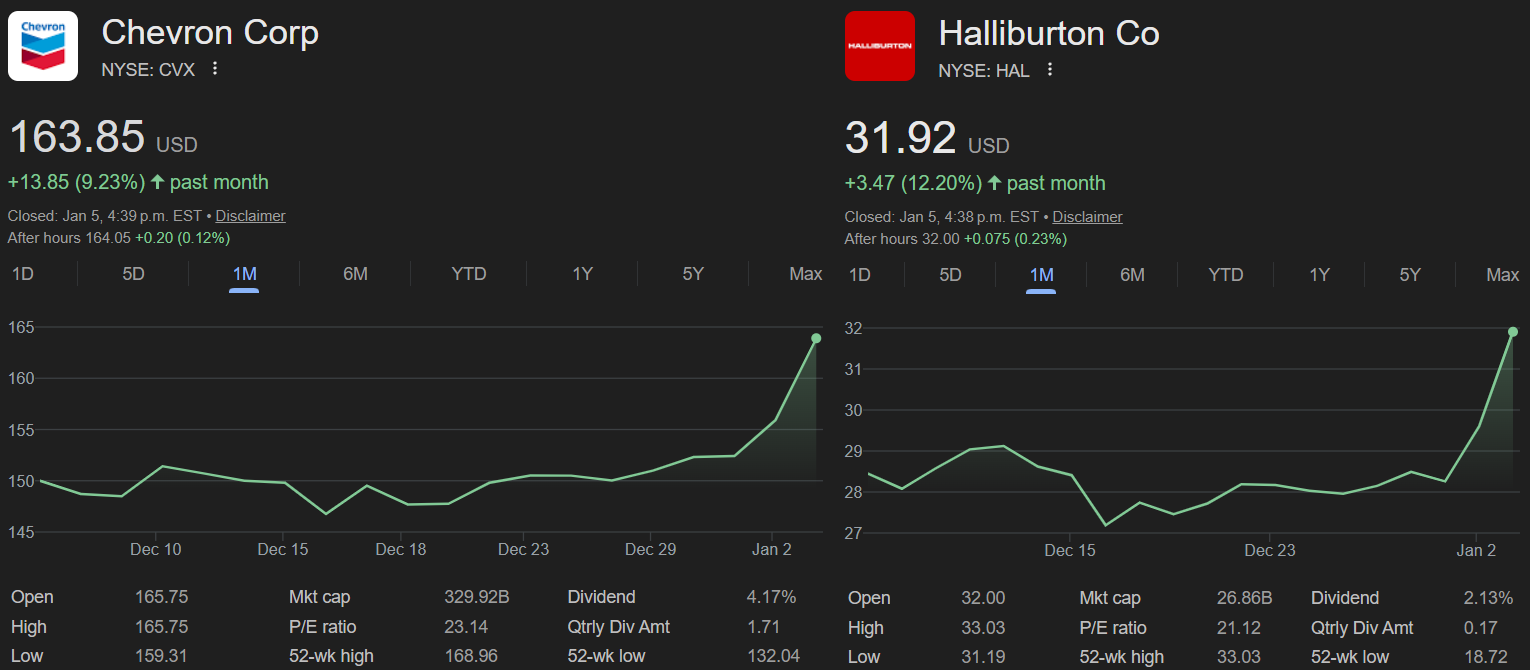
Task: Click Chevron Dividend value 4.17%
Action: click(x=771, y=597)
